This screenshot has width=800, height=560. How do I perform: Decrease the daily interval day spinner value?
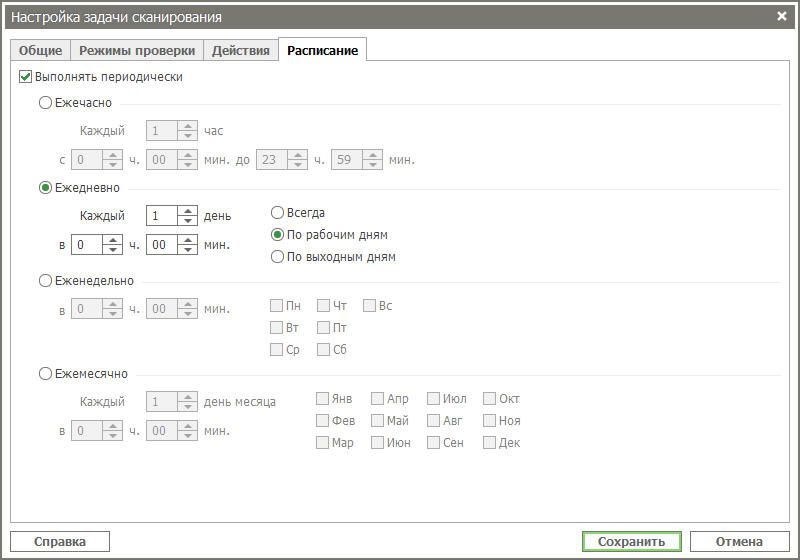click(187, 220)
